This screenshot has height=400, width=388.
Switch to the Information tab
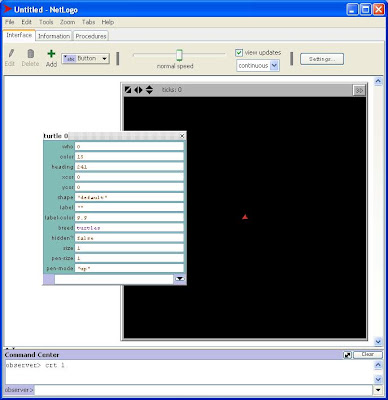click(54, 36)
